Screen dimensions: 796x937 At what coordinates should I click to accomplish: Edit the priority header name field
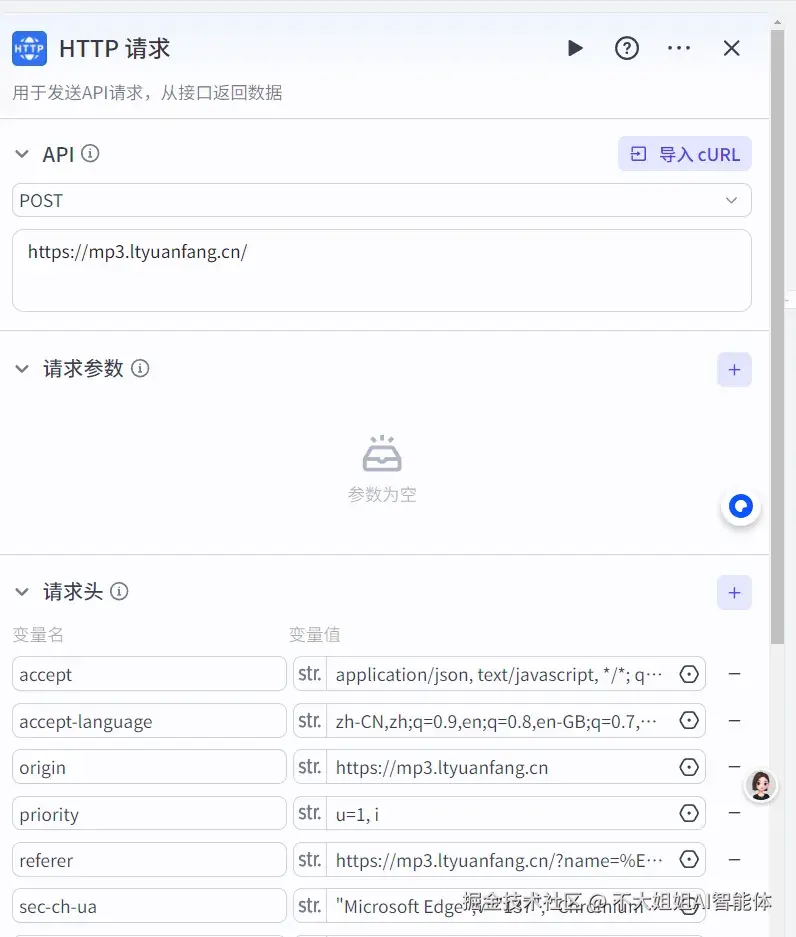(149, 813)
